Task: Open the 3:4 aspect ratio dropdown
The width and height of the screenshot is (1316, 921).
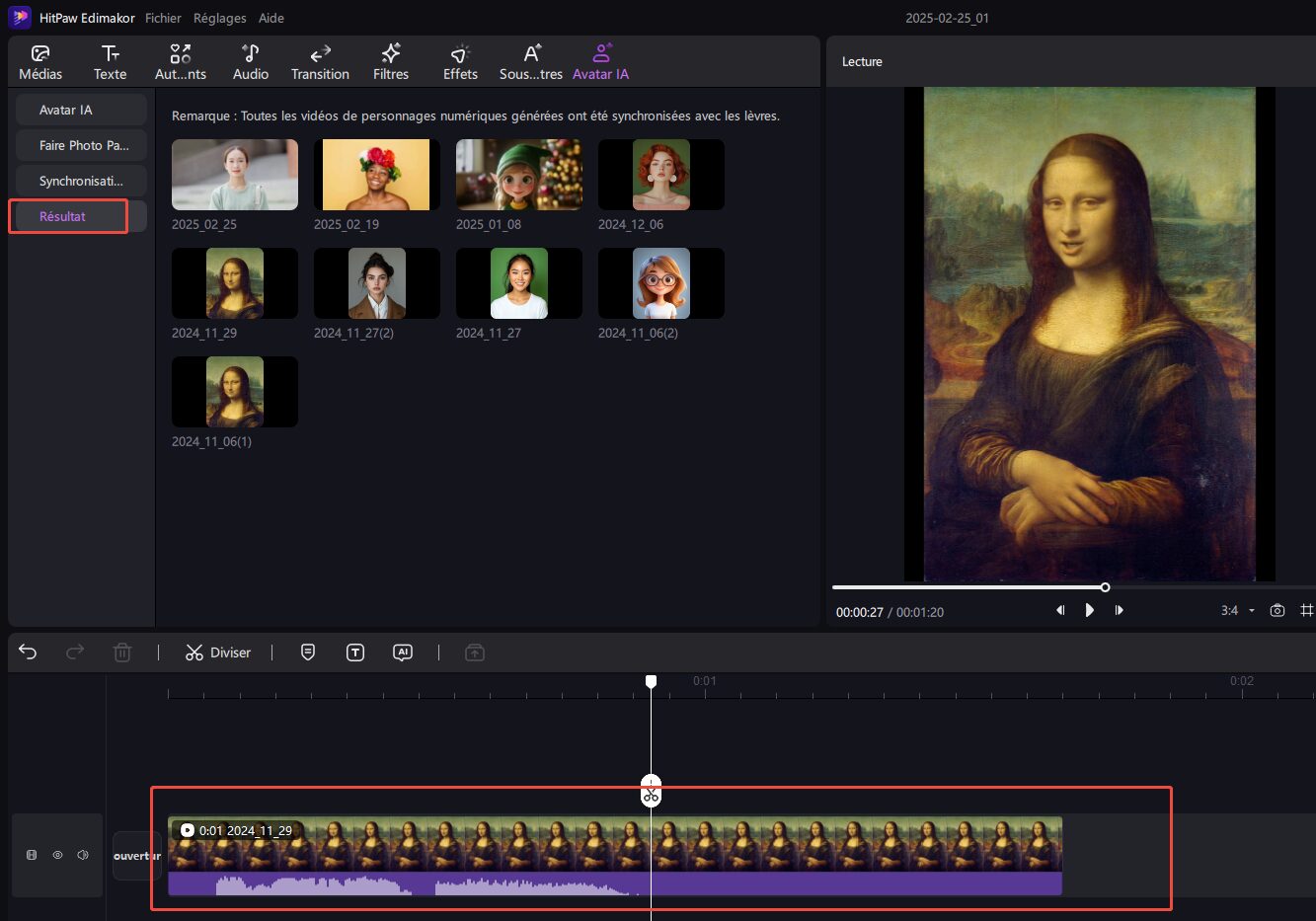Action: (x=1238, y=611)
